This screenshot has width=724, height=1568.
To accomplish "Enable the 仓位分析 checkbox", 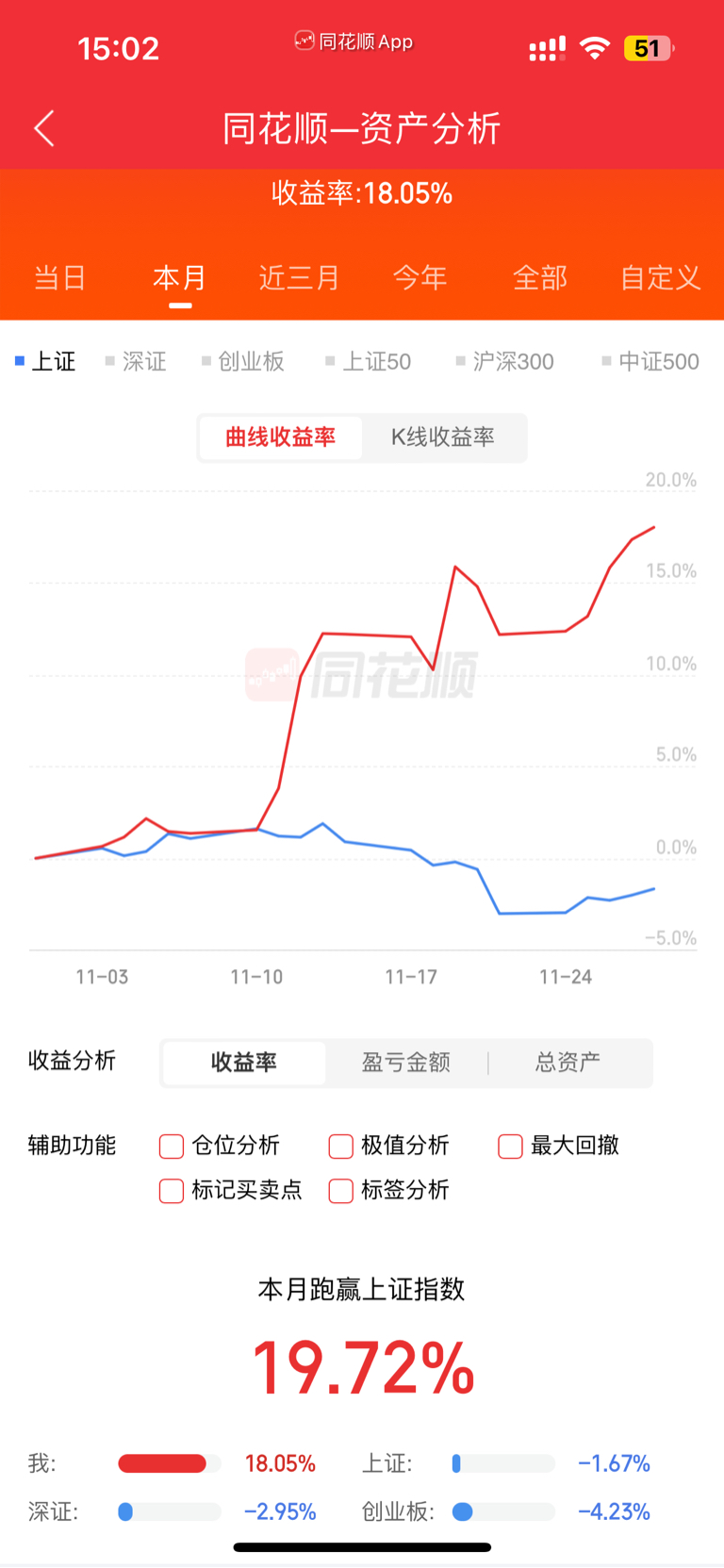I will click(172, 1147).
